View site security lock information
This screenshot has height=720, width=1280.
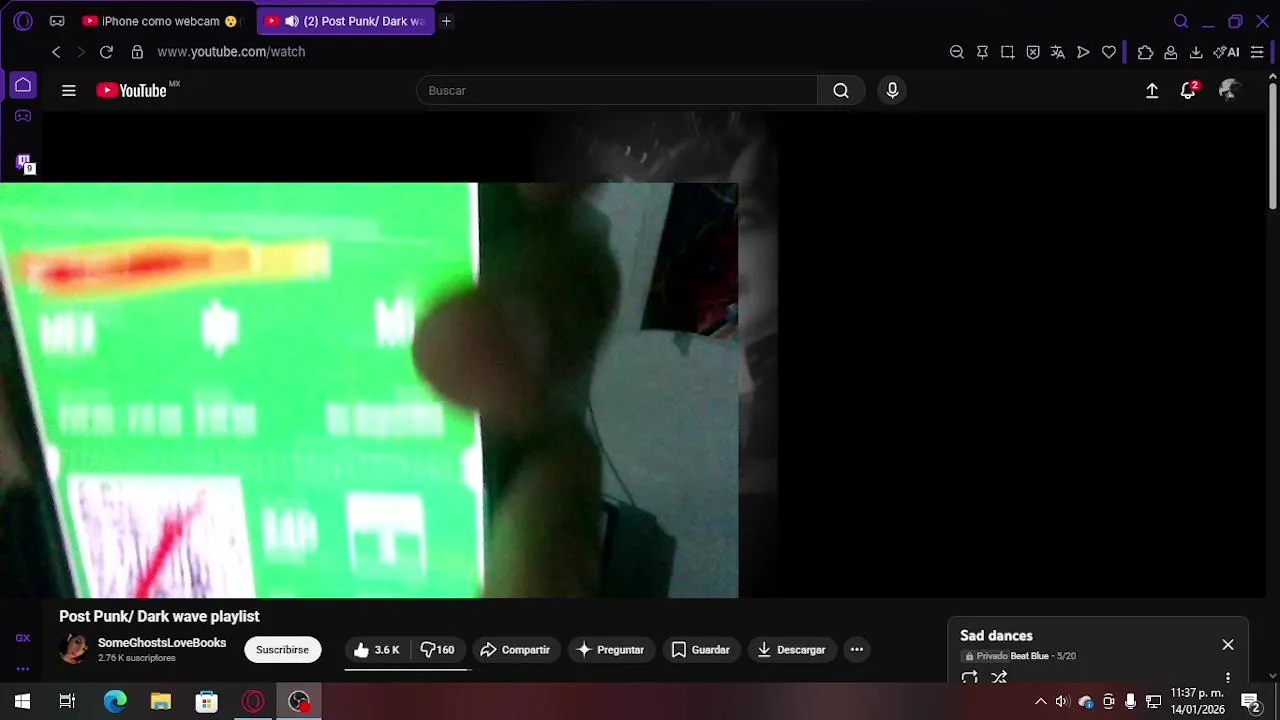click(137, 52)
